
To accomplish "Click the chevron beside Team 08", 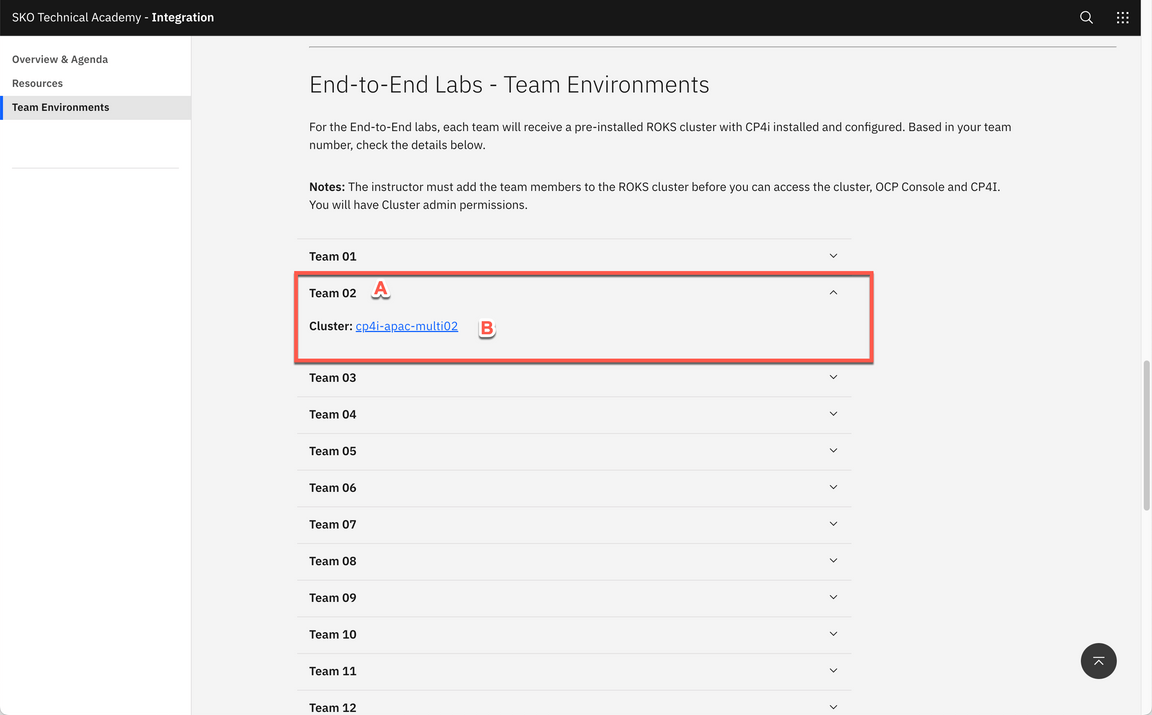I will click(833, 561).
